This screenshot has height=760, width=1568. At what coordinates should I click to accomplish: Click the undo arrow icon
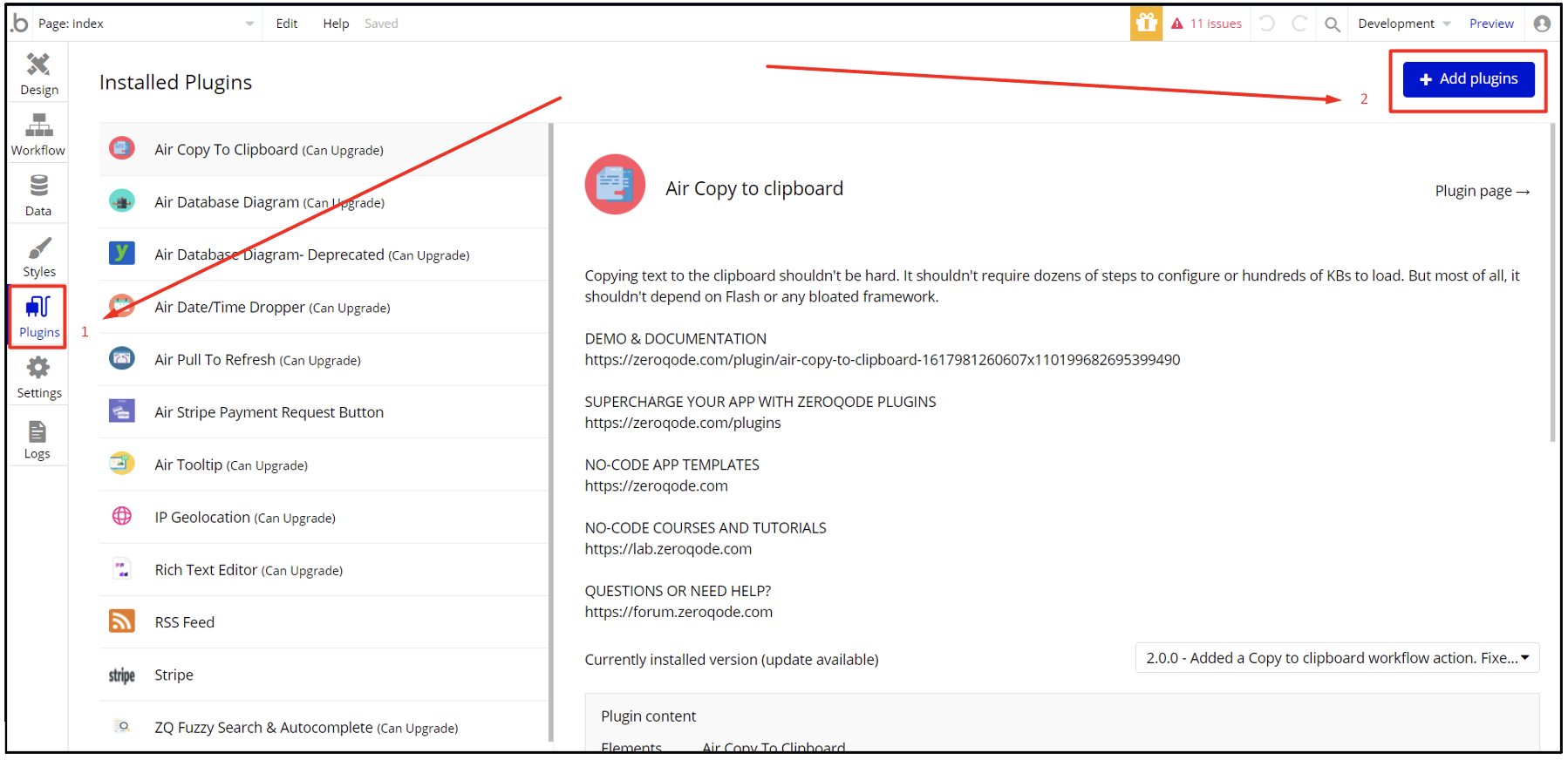pos(1267,24)
